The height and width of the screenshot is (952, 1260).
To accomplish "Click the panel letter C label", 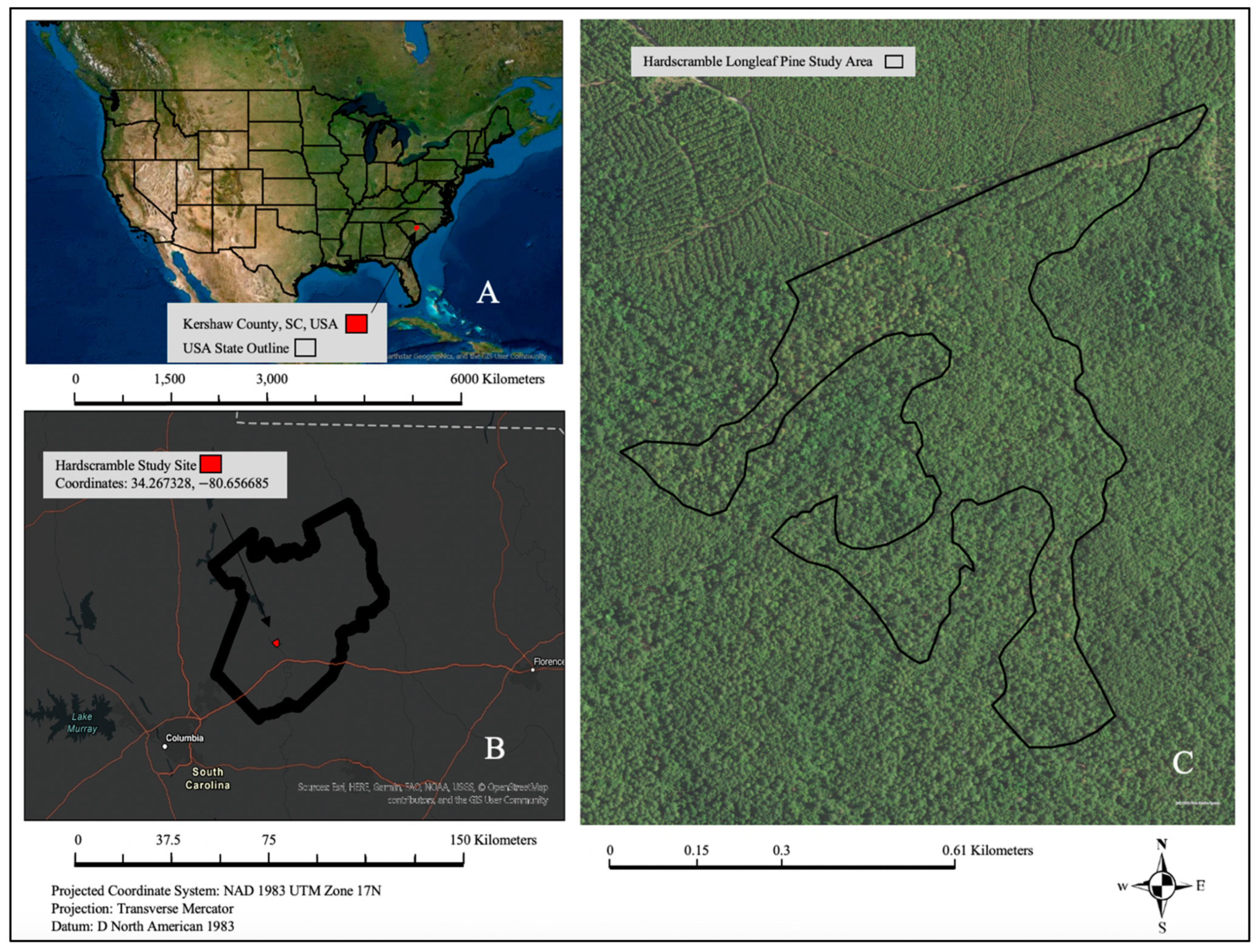I will pyautogui.click(x=1182, y=763).
